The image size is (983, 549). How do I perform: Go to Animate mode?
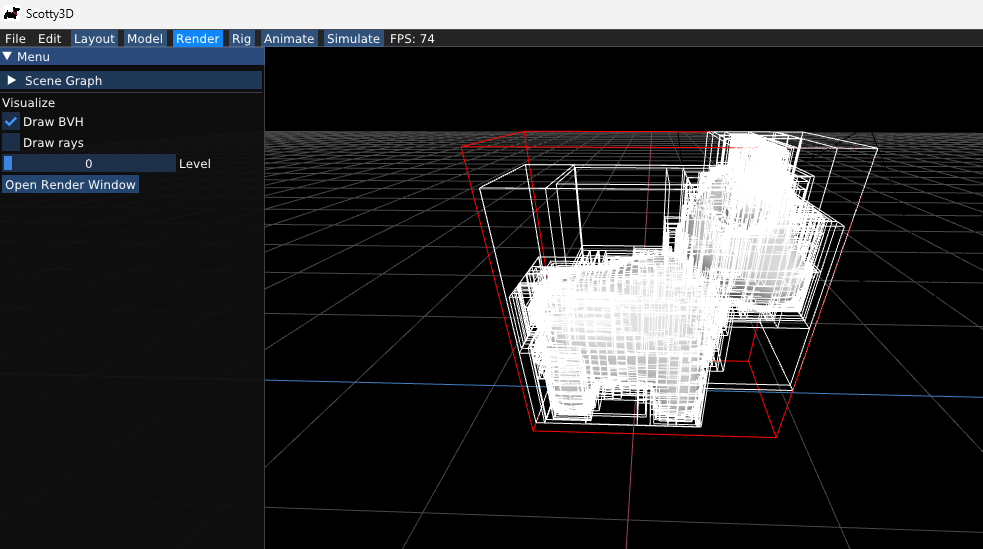tap(289, 39)
